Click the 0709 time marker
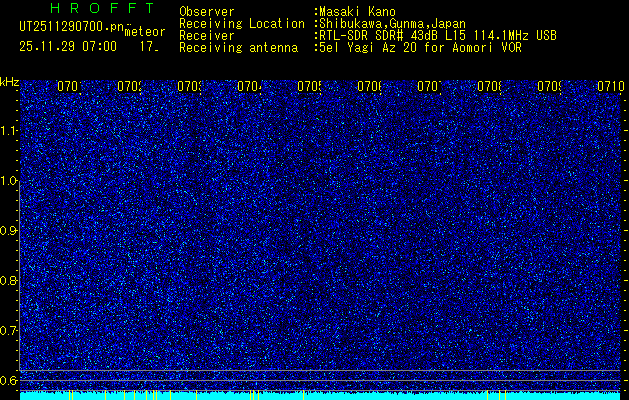Viewport: 629px width, 400px height. click(x=550, y=87)
